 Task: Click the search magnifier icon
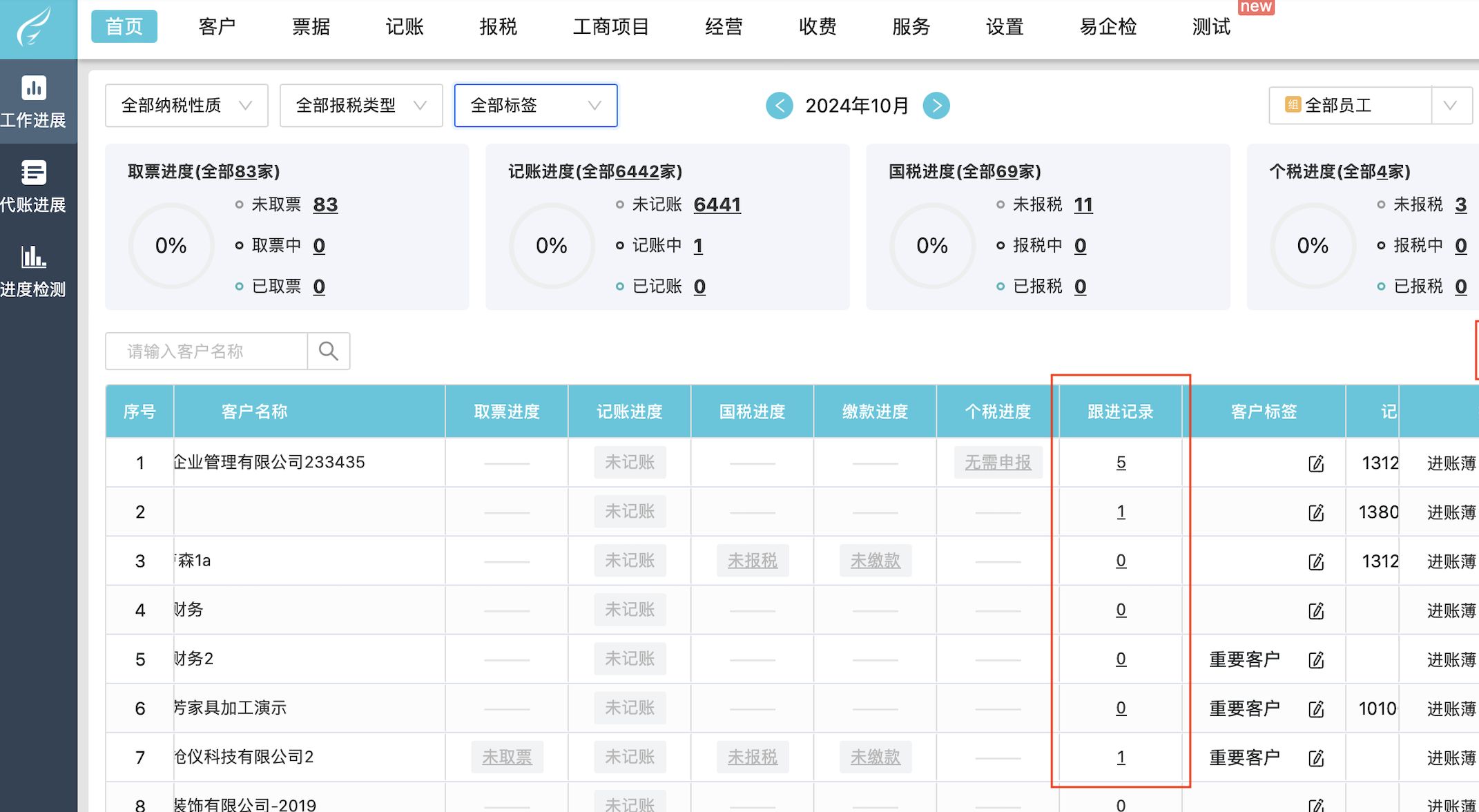tap(329, 351)
